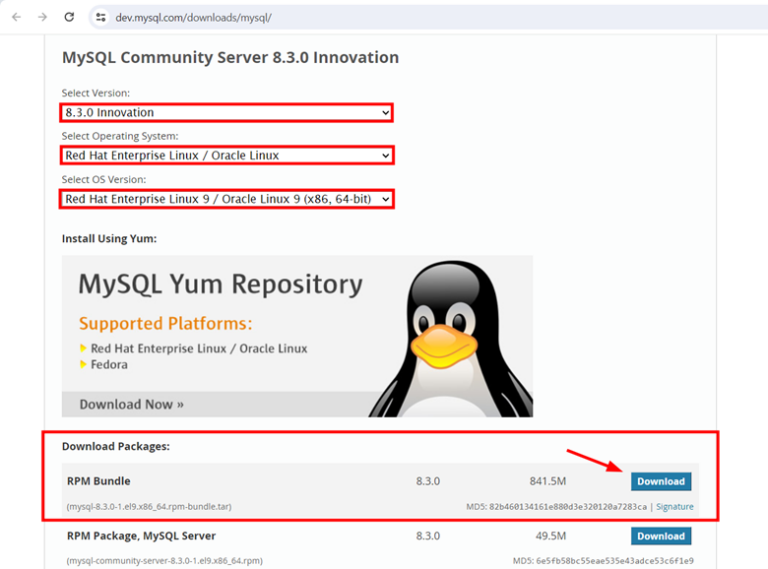Reload the page with refresh icon

click(70, 18)
